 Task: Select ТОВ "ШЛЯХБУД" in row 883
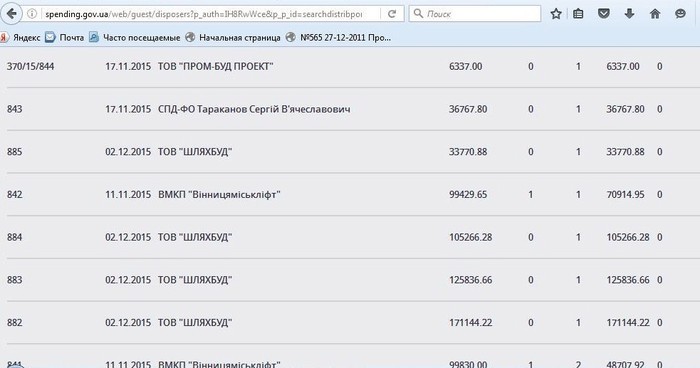(x=195, y=280)
